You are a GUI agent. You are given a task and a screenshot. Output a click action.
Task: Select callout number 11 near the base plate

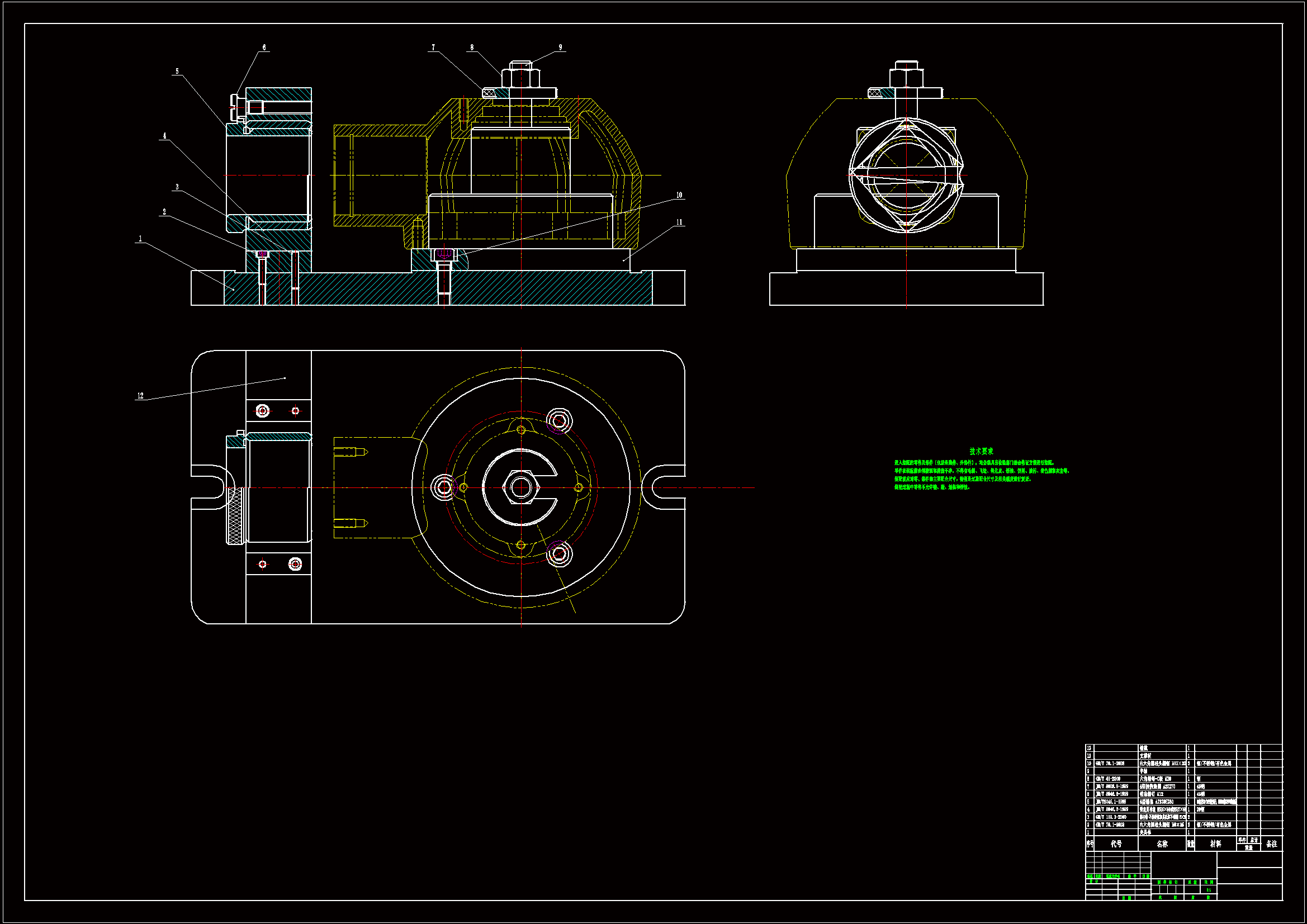pos(679,222)
